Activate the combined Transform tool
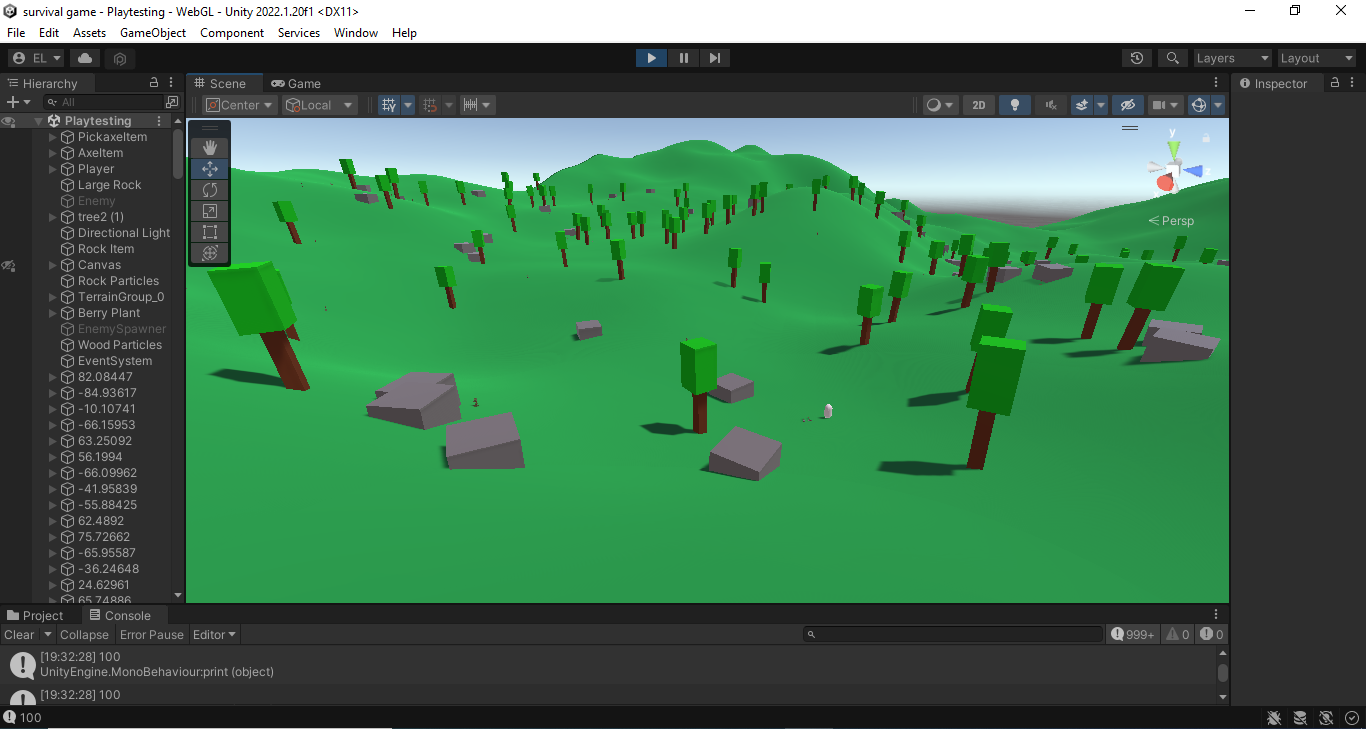 [x=209, y=253]
